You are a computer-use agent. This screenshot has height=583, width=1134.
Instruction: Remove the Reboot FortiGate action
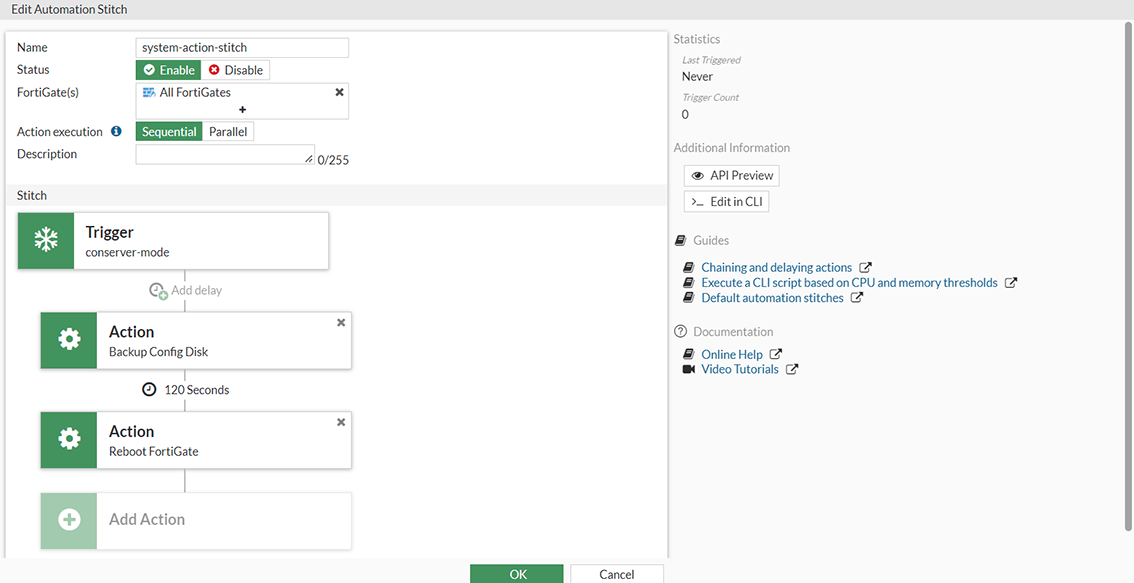click(x=341, y=422)
